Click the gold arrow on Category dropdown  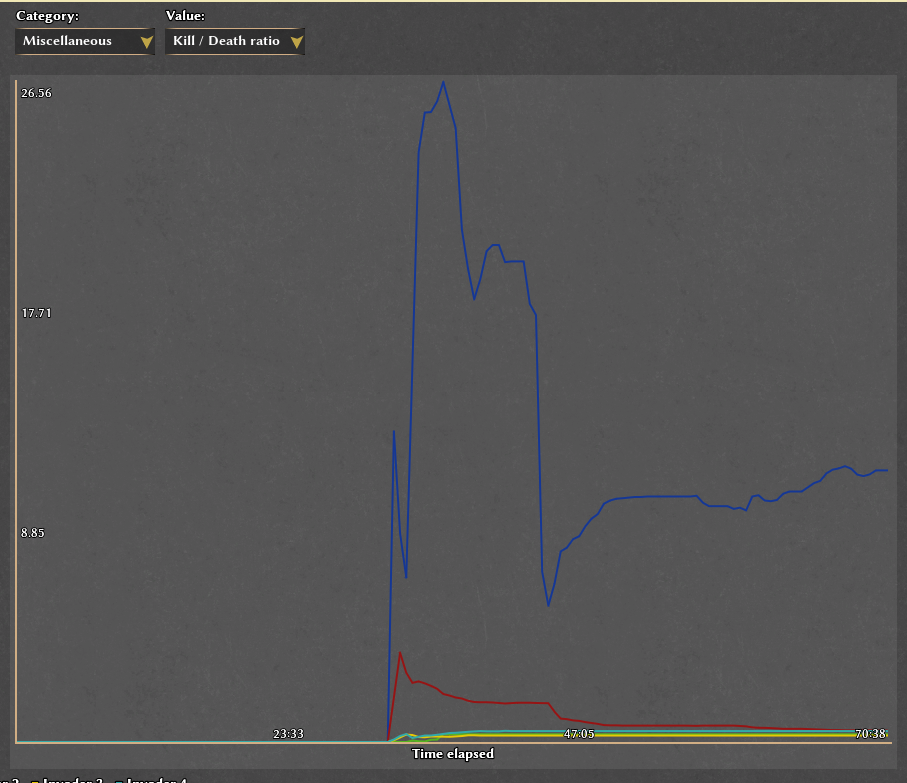tap(147, 42)
